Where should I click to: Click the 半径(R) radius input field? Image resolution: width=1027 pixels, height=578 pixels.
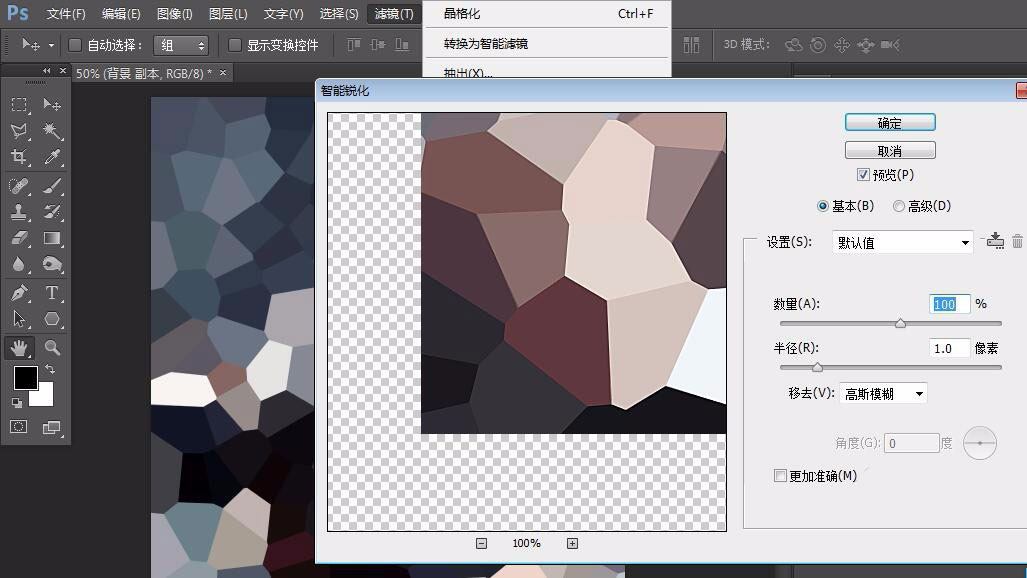(x=948, y=348)
